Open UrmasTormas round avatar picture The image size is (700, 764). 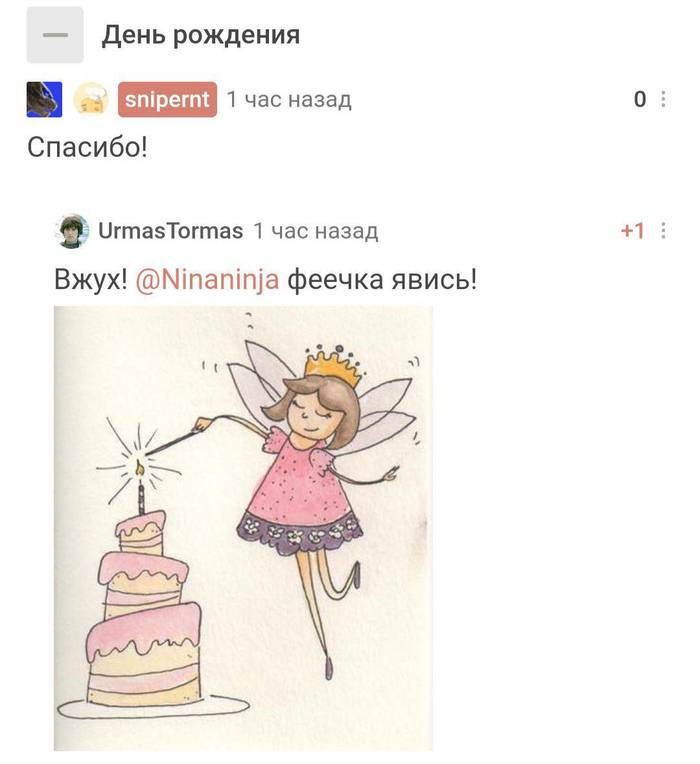[72, 231]
